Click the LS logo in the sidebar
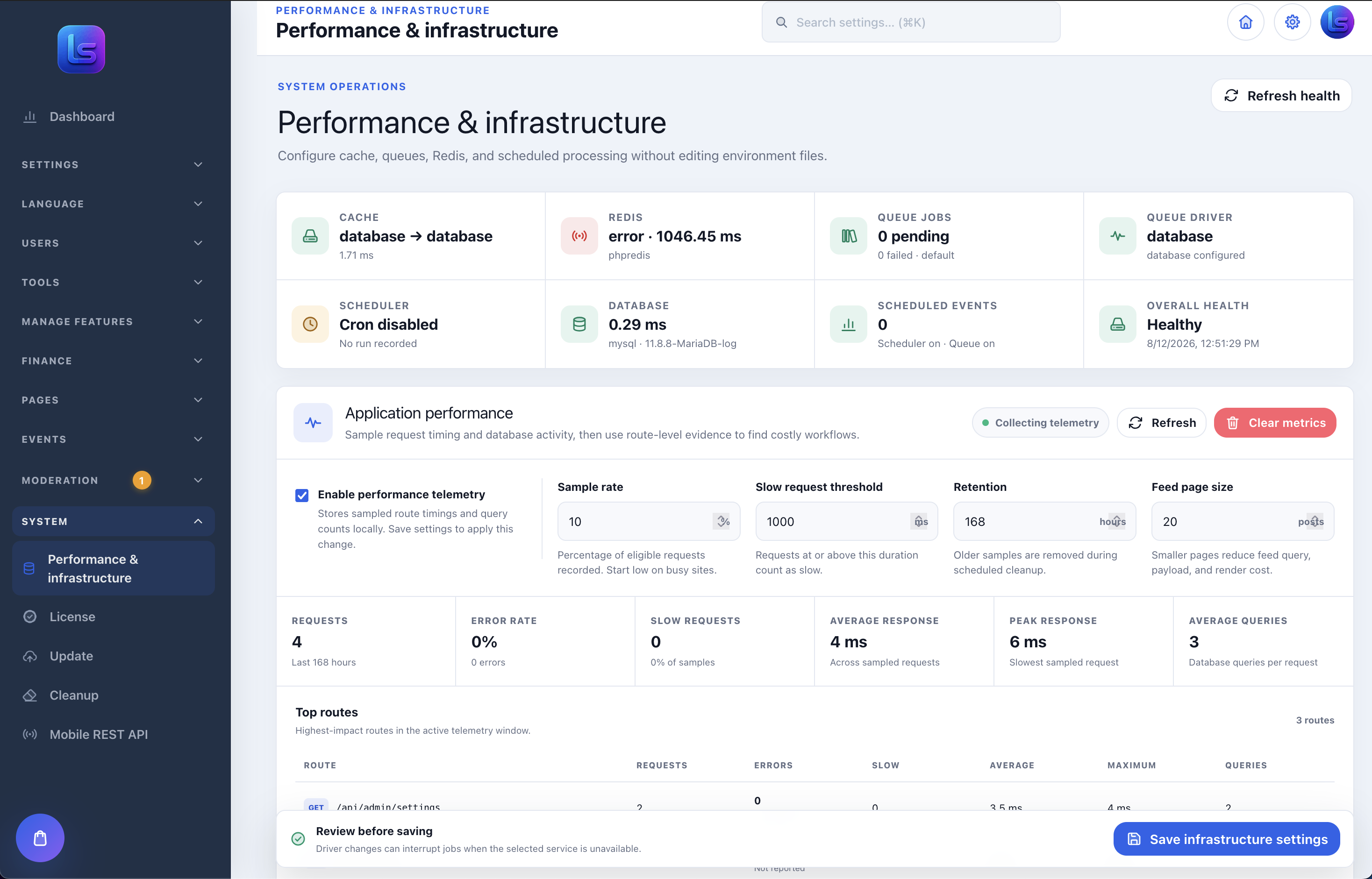Image resolution: width=1372 pixels, height=879 pixels. click(81, 49)
